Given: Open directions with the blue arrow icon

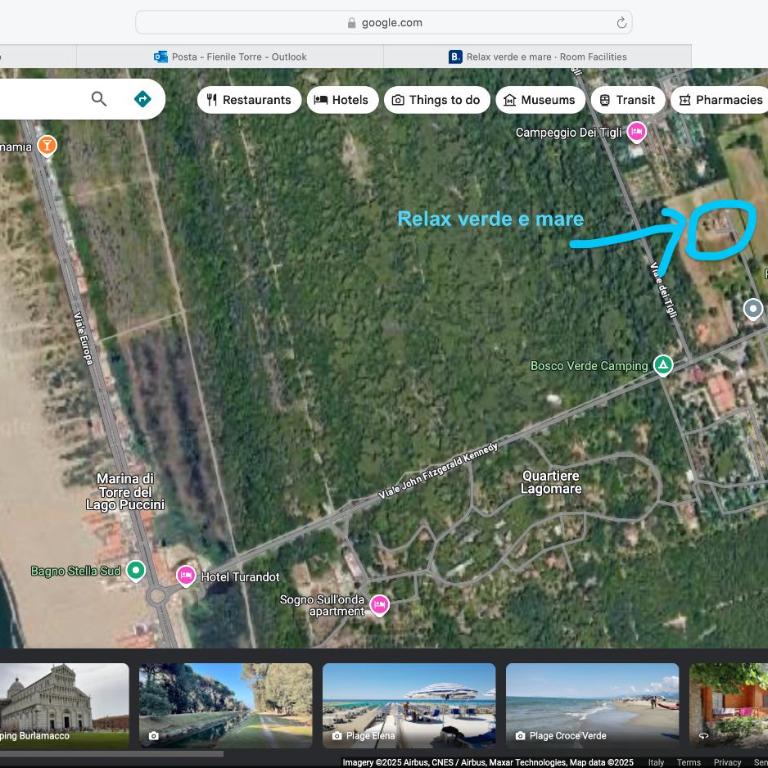Looking at the screenshot, I should [143, 99].
